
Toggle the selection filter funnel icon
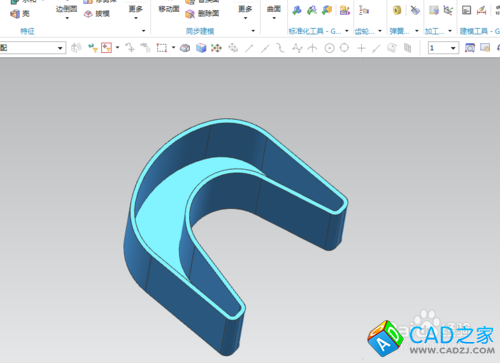point(92,48)
